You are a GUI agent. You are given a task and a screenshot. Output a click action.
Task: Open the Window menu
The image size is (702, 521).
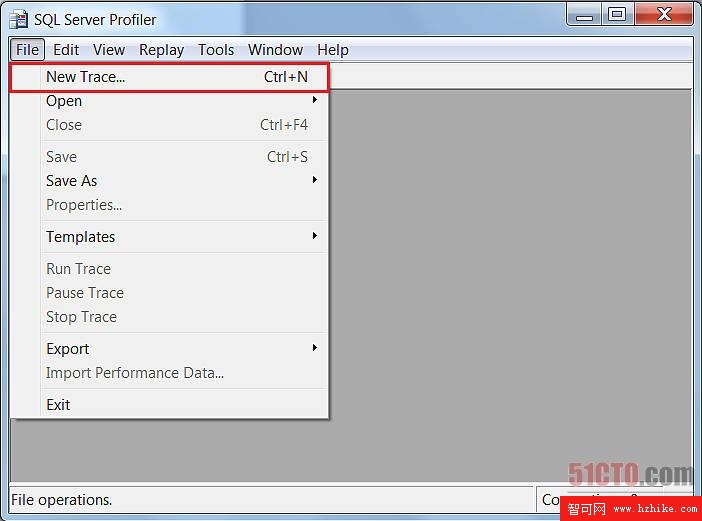tap(275, 50)
